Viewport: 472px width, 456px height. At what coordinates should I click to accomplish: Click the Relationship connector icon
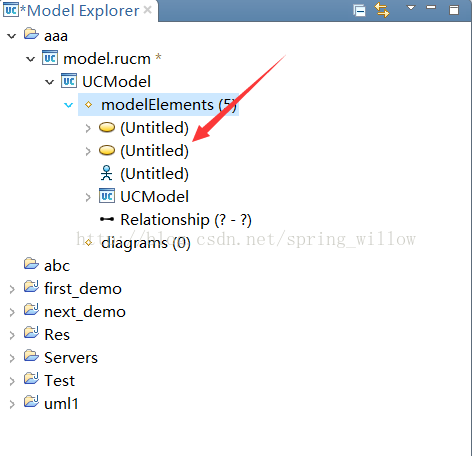coord(107,219)
